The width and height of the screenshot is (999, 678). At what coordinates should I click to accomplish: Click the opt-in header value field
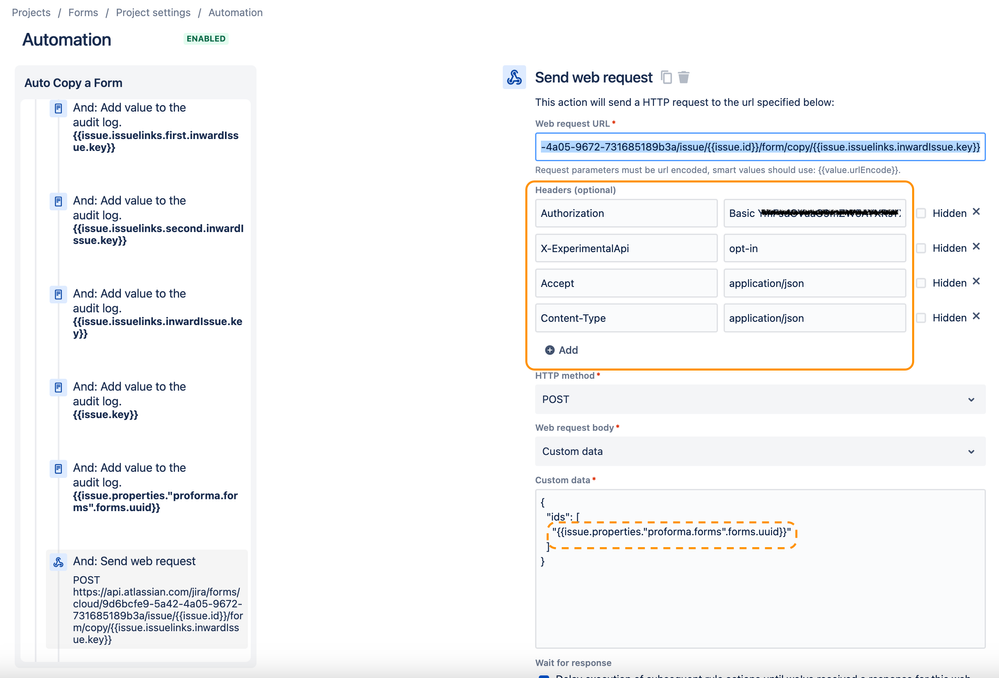click(x=814, y=249)
